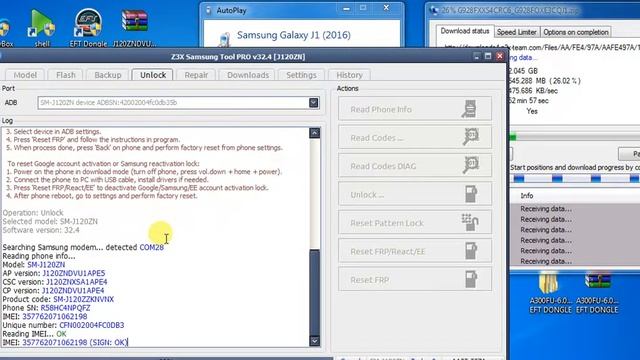640x360 pixels.
Task: Maximize the Z3X Samsung Tool window
Action: (488, 56)
